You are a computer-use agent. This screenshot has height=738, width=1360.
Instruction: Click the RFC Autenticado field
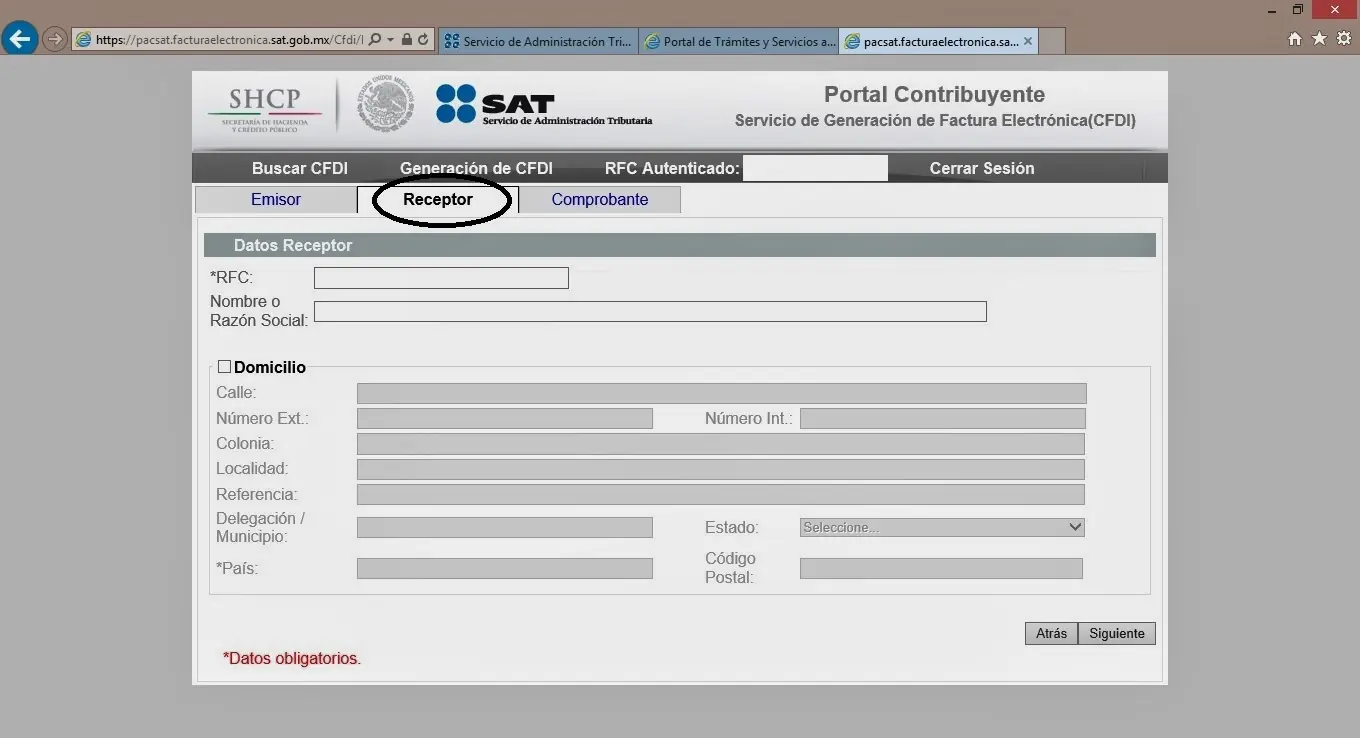815,168
